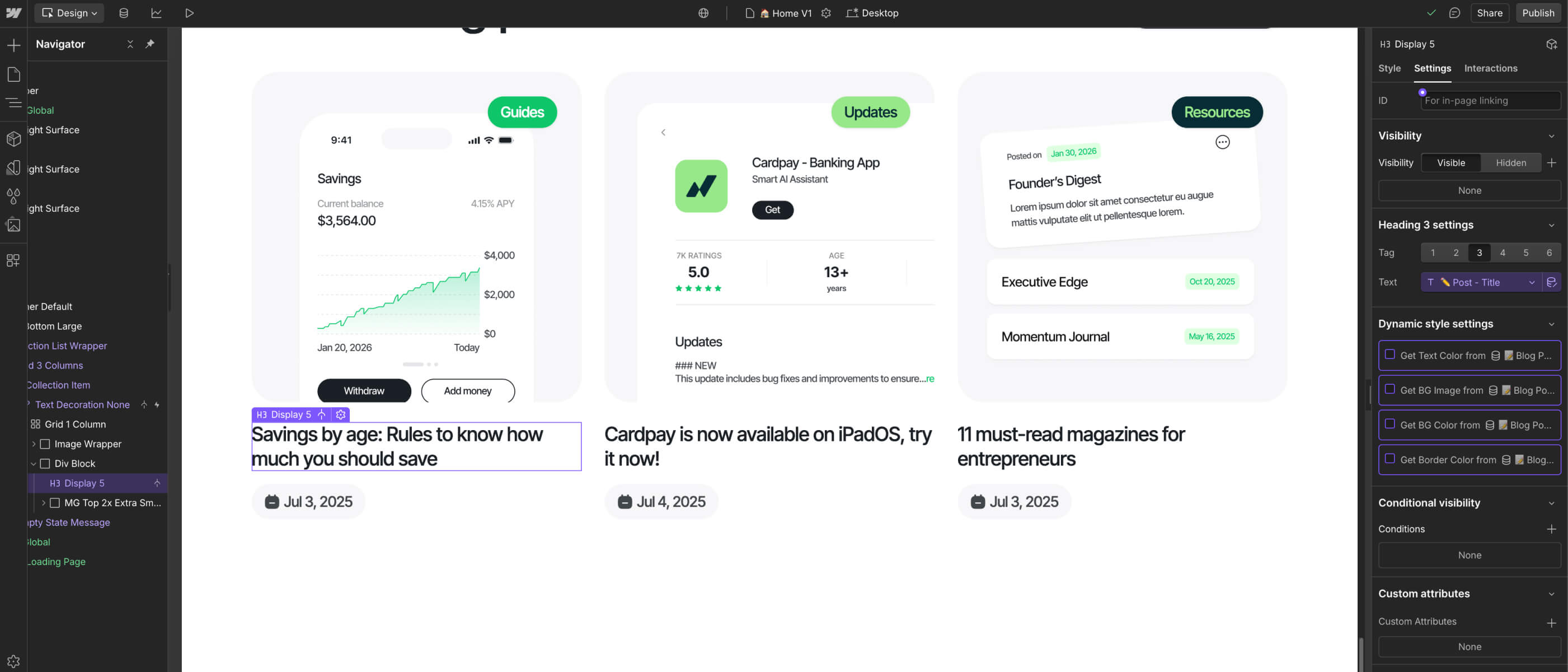Click the Publish button
This screenshot has height=672, width=1568.
click(1538, 13)
